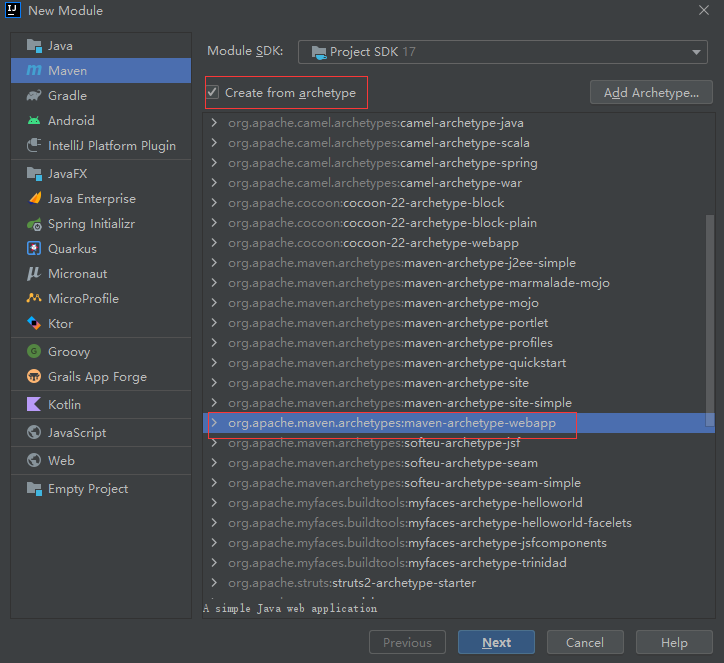Expand myfaces-archetype-helloworld node
The height and width of the screenshot is (663, 724).
tap(214, 502)
